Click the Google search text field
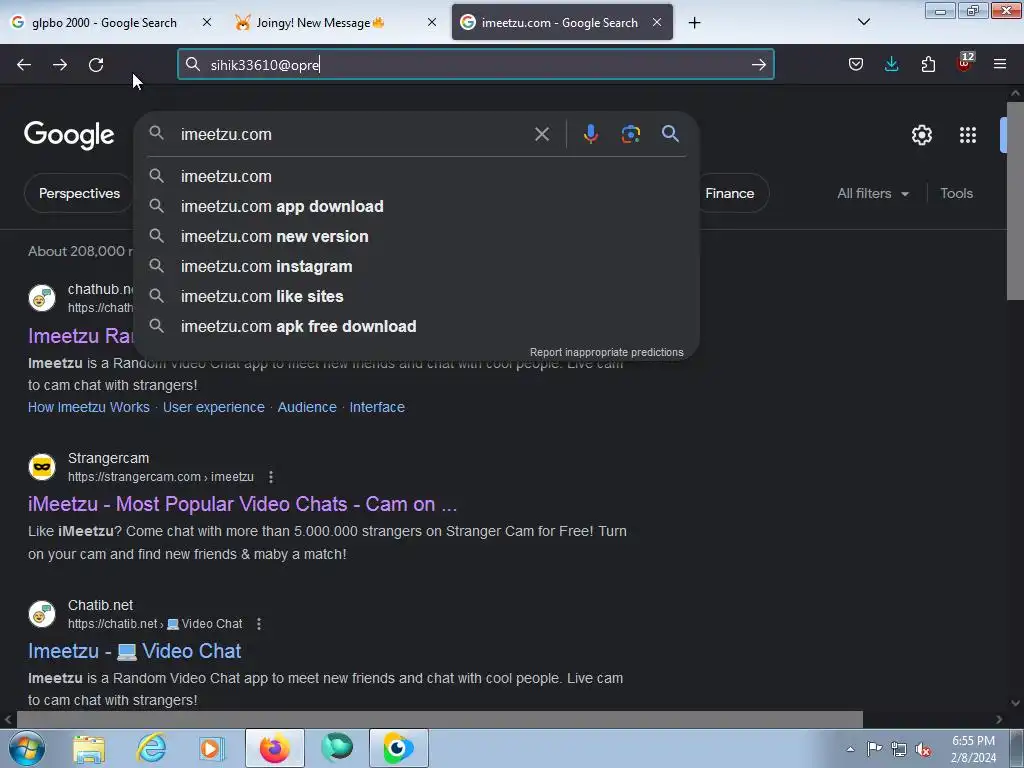This screenshot has width=1024, height=768. 353,135
